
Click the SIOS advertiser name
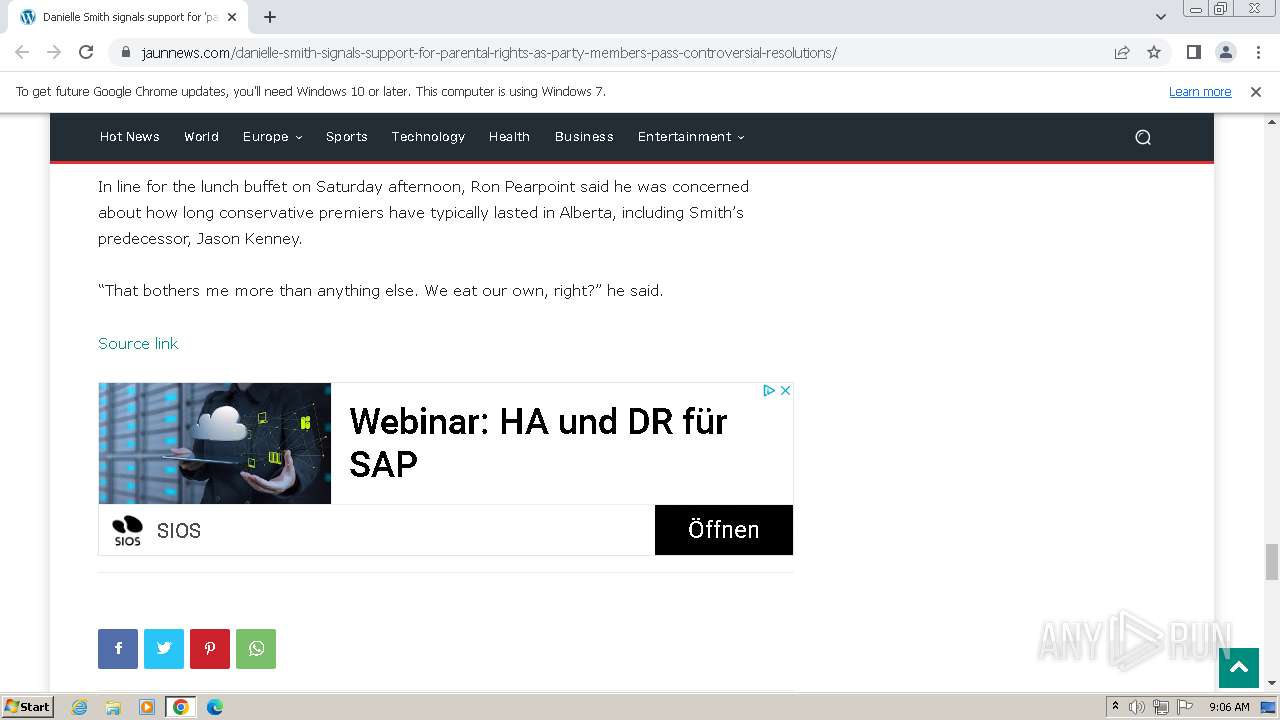pos(179,531)
